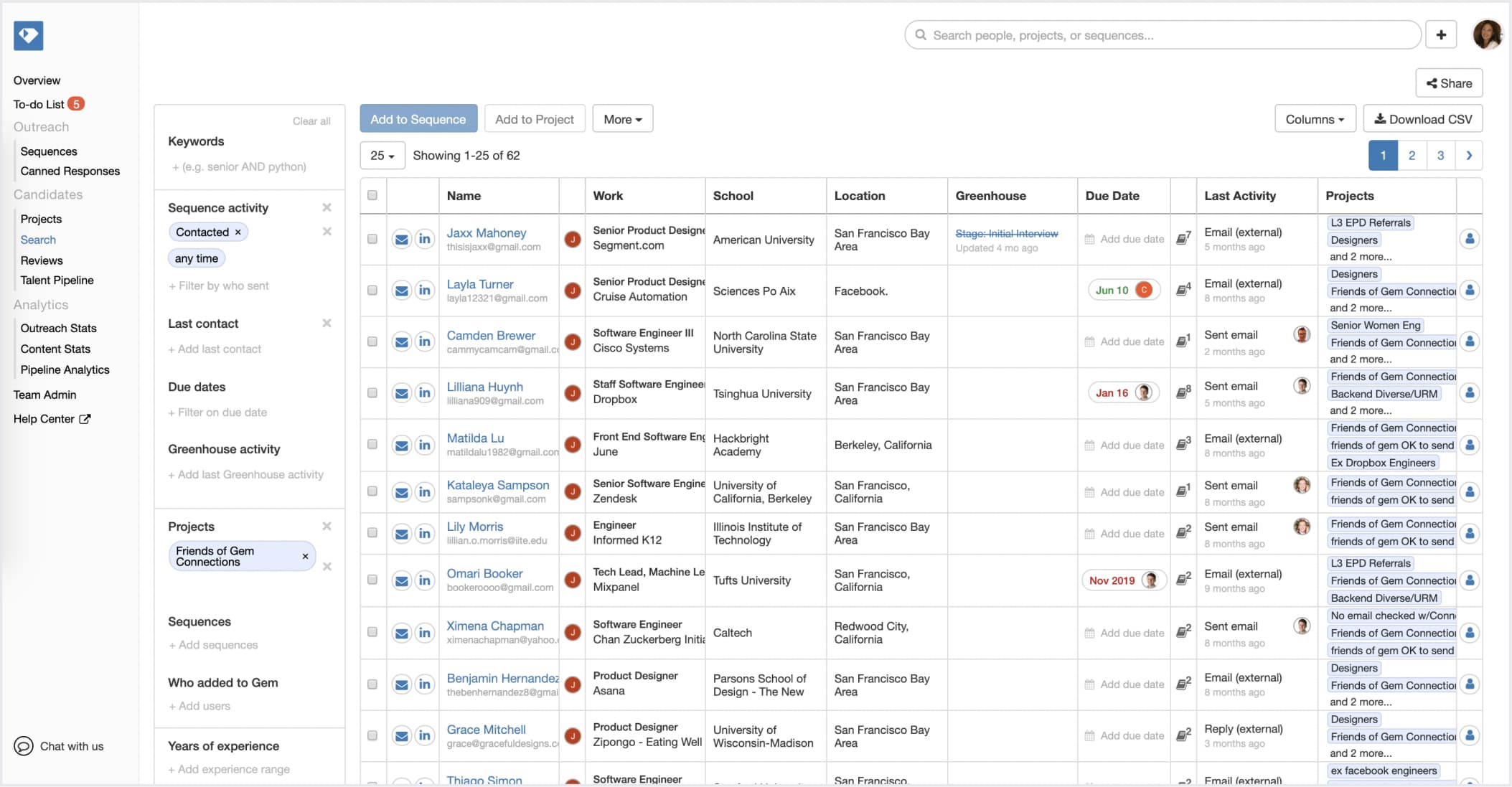Click person icon on Lilliana Huynh row

(x=1469, y=393)
